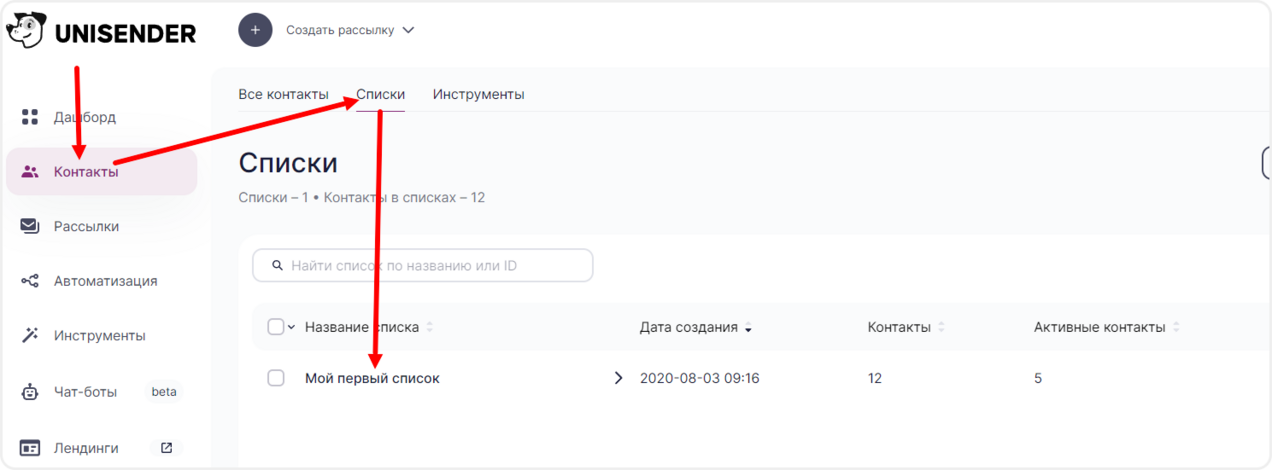The image size is (1272, 470).
Task: Click the UNISENDER wordmark
Action: [126, 33]
